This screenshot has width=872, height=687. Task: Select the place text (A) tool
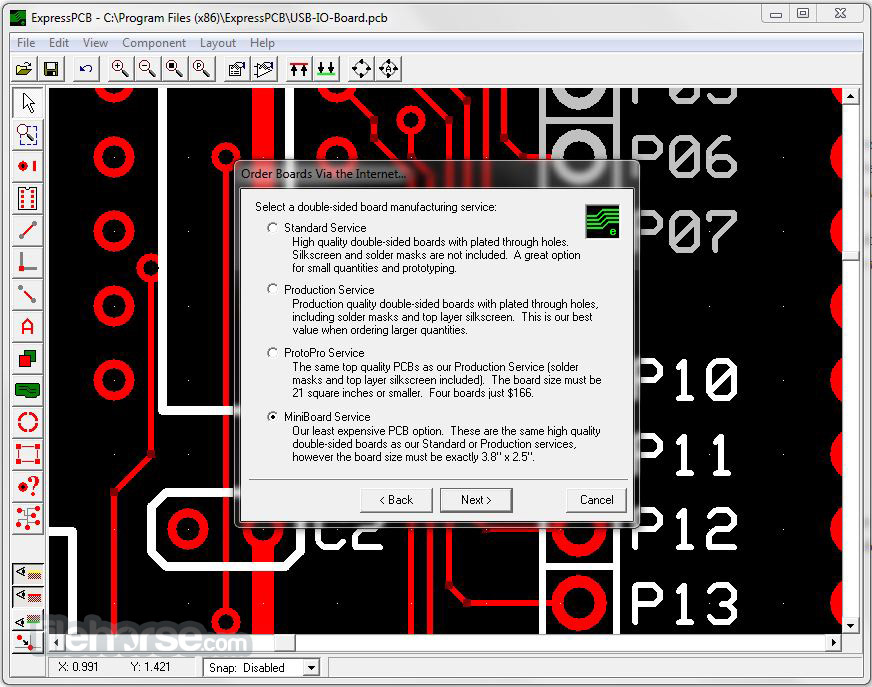click(x=27, y=327)
